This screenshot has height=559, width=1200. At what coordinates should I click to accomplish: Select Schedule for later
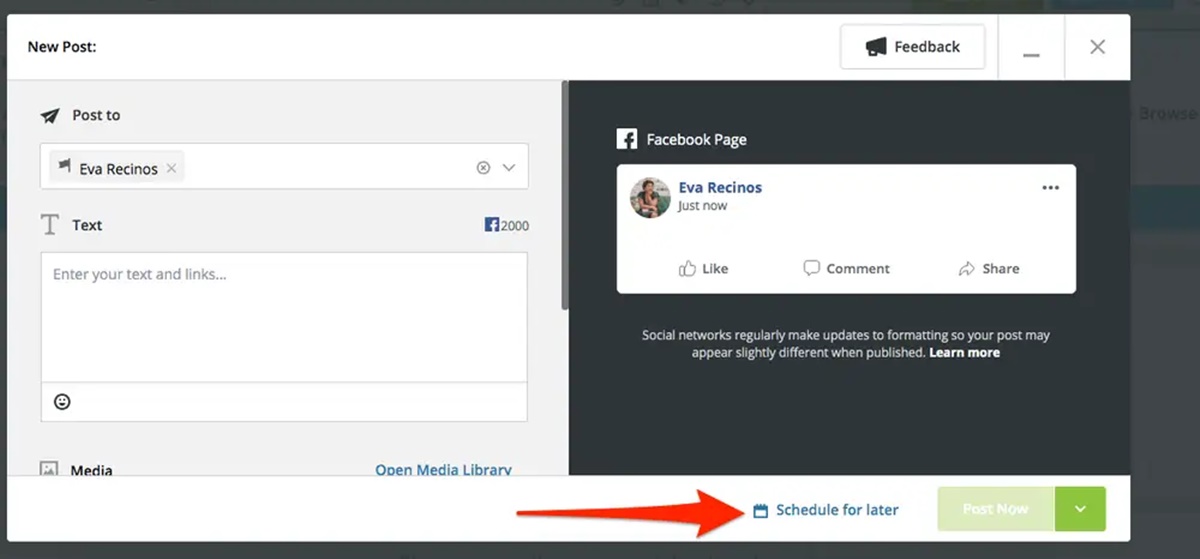pyautogui.click(x=837, y=510)
